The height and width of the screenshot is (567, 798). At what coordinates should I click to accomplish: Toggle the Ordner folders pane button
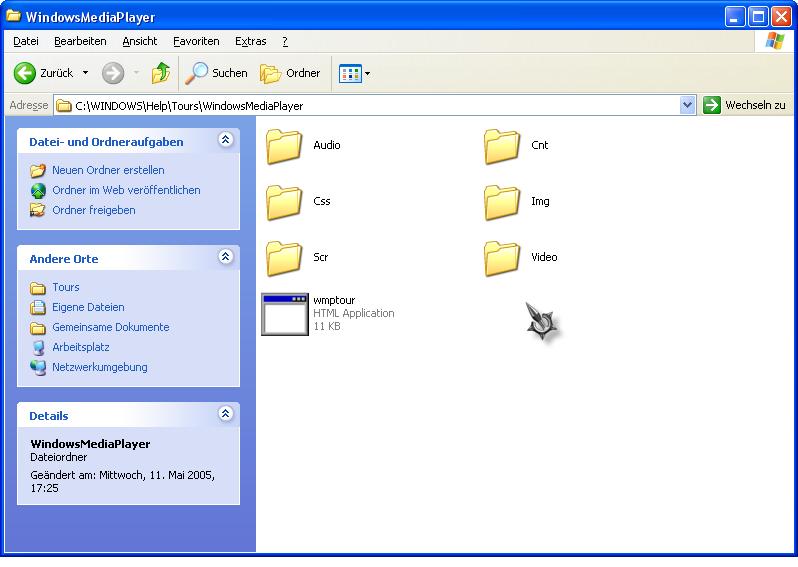click(x=290, y=73)
